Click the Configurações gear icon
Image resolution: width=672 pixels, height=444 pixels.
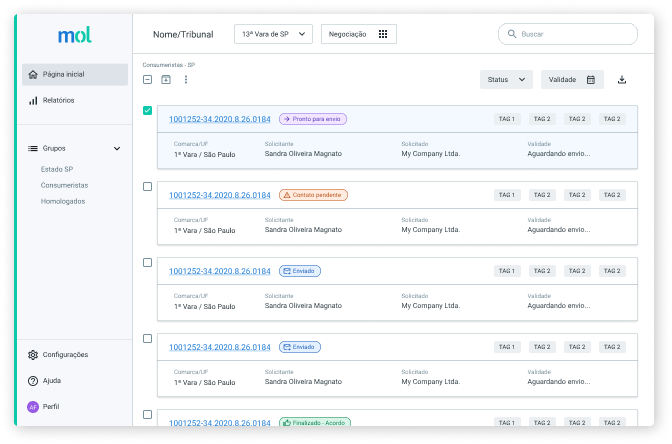click(33, 355)
